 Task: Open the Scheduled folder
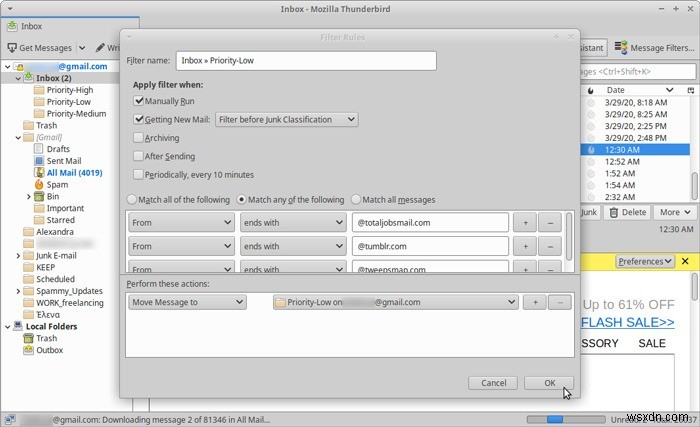[x=55, y=279]
